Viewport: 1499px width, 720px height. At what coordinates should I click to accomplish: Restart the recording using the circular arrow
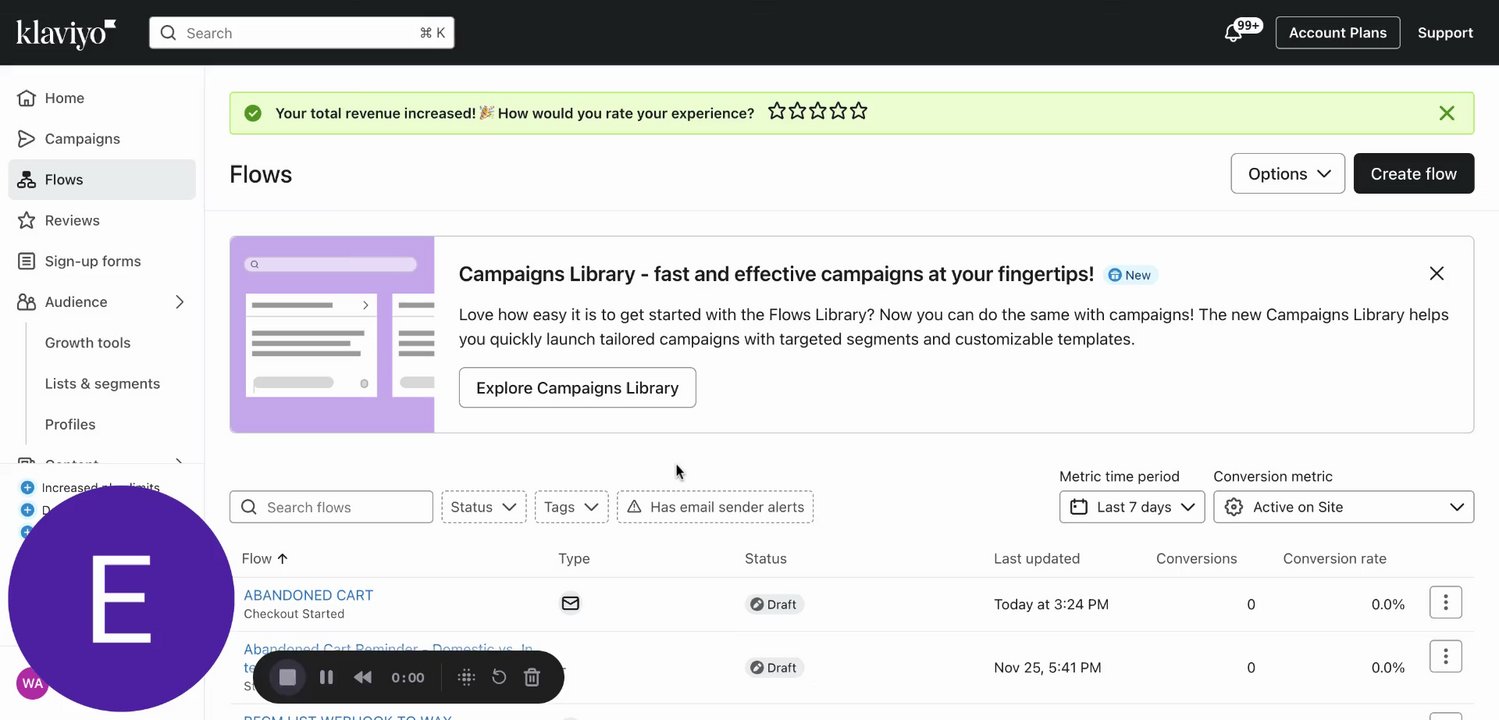499,678
